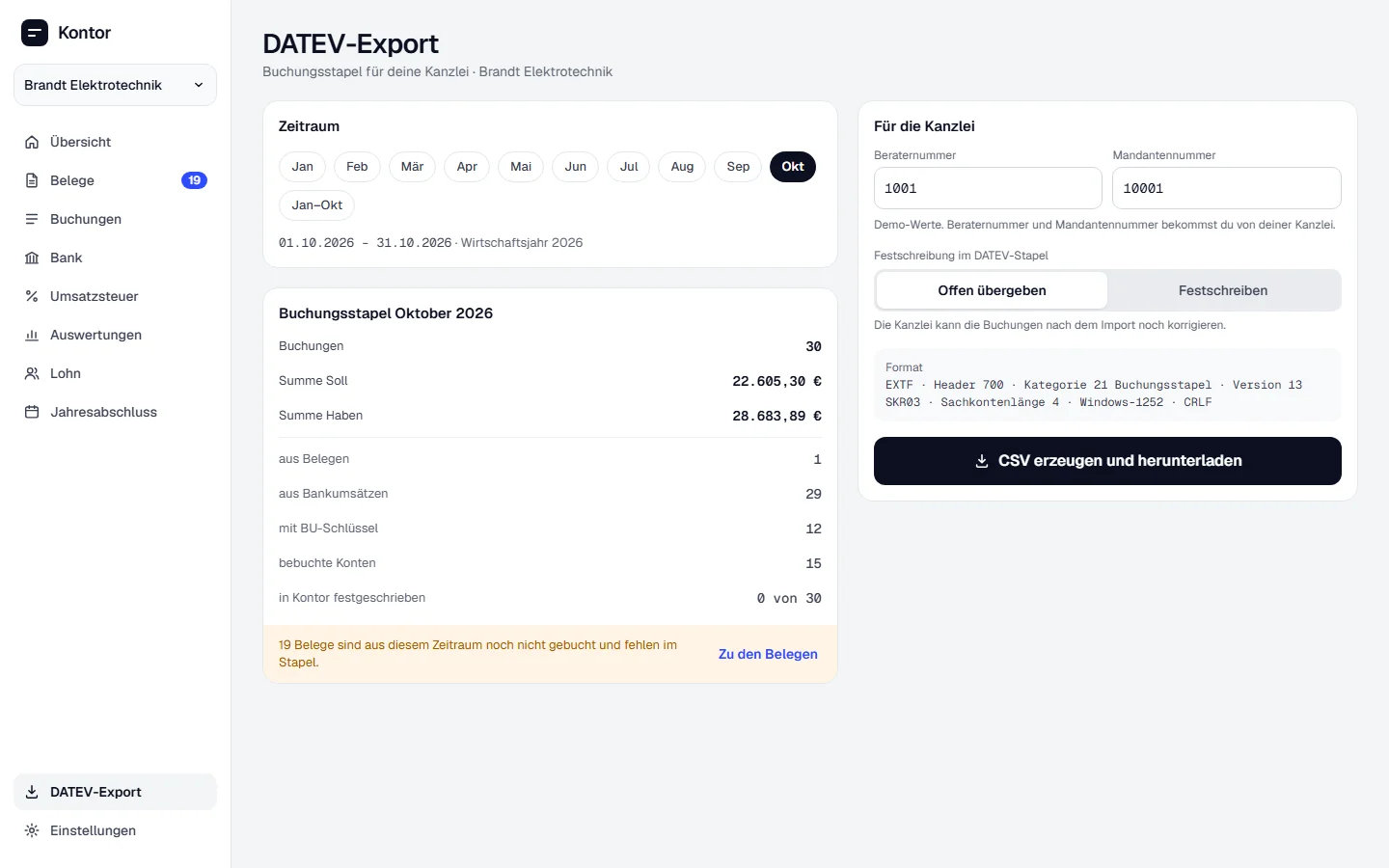Click the Format info text starting EXTF
The width and height of the screenshot is (1389, 868).
click(x=1094, y=393)
